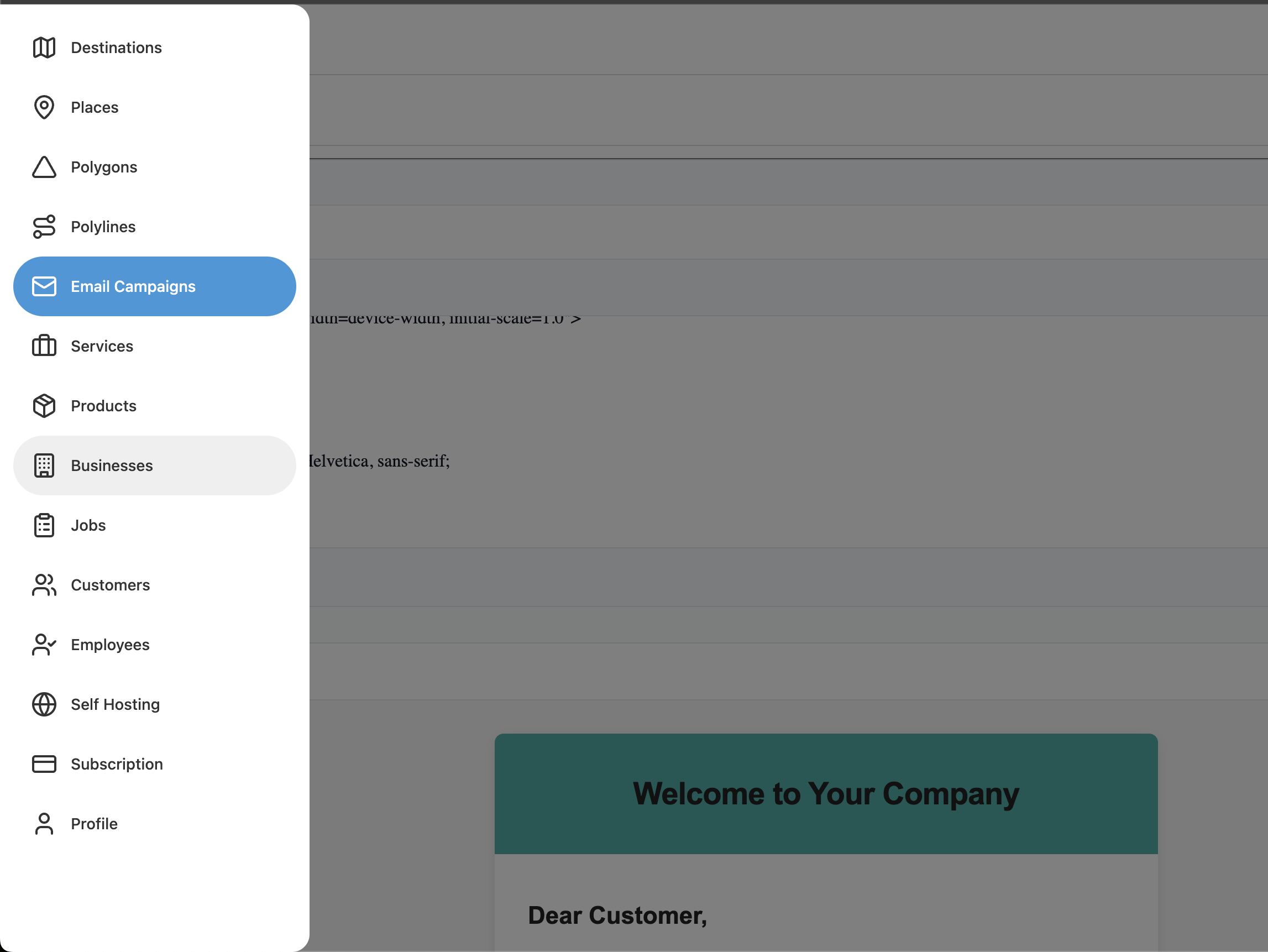
Task: Click the Email Campaigns envelope icon
Action: [44, 286]
